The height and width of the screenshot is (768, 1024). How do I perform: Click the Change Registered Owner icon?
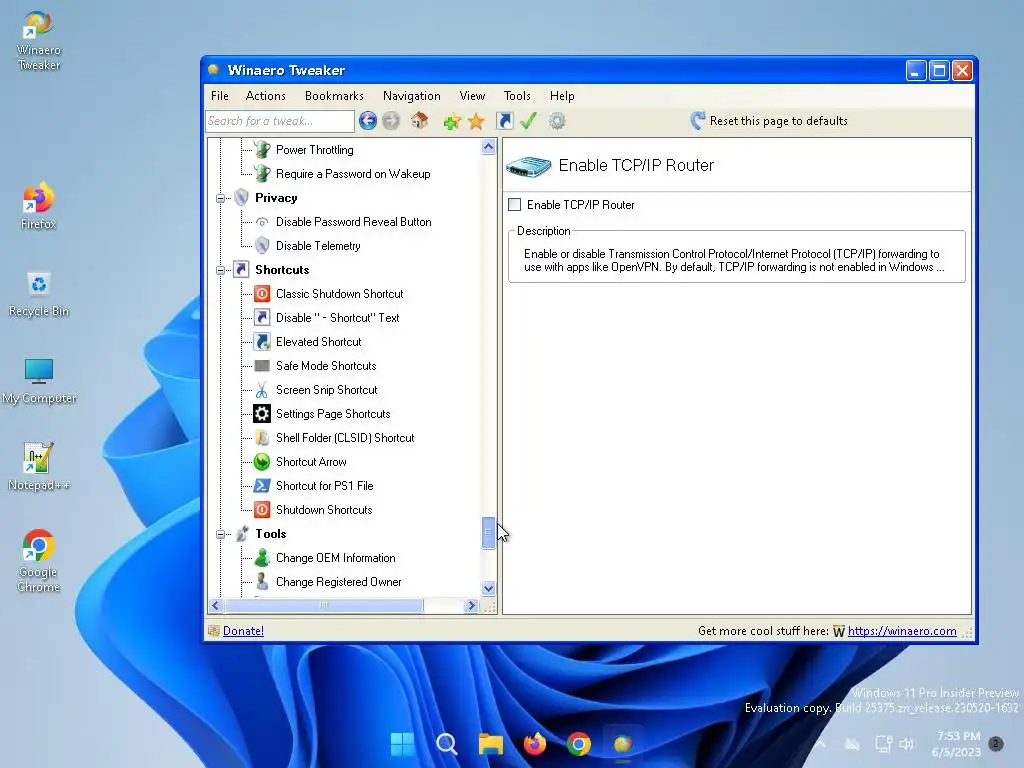262,582
